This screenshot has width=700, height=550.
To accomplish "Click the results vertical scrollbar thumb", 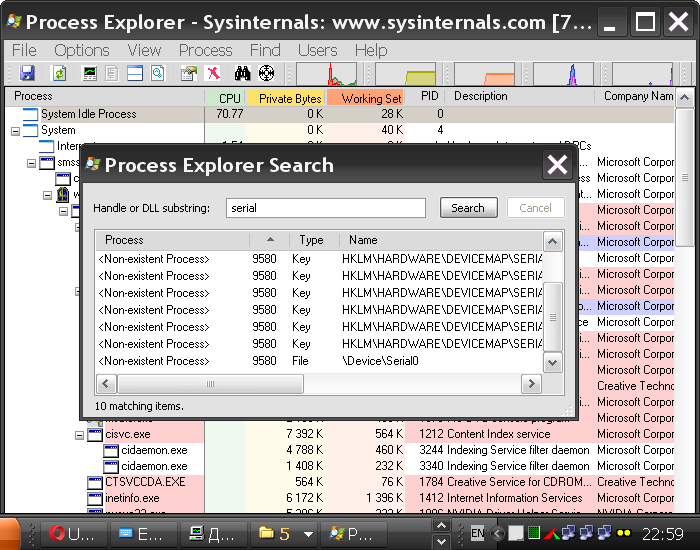I will coord(553,318).
